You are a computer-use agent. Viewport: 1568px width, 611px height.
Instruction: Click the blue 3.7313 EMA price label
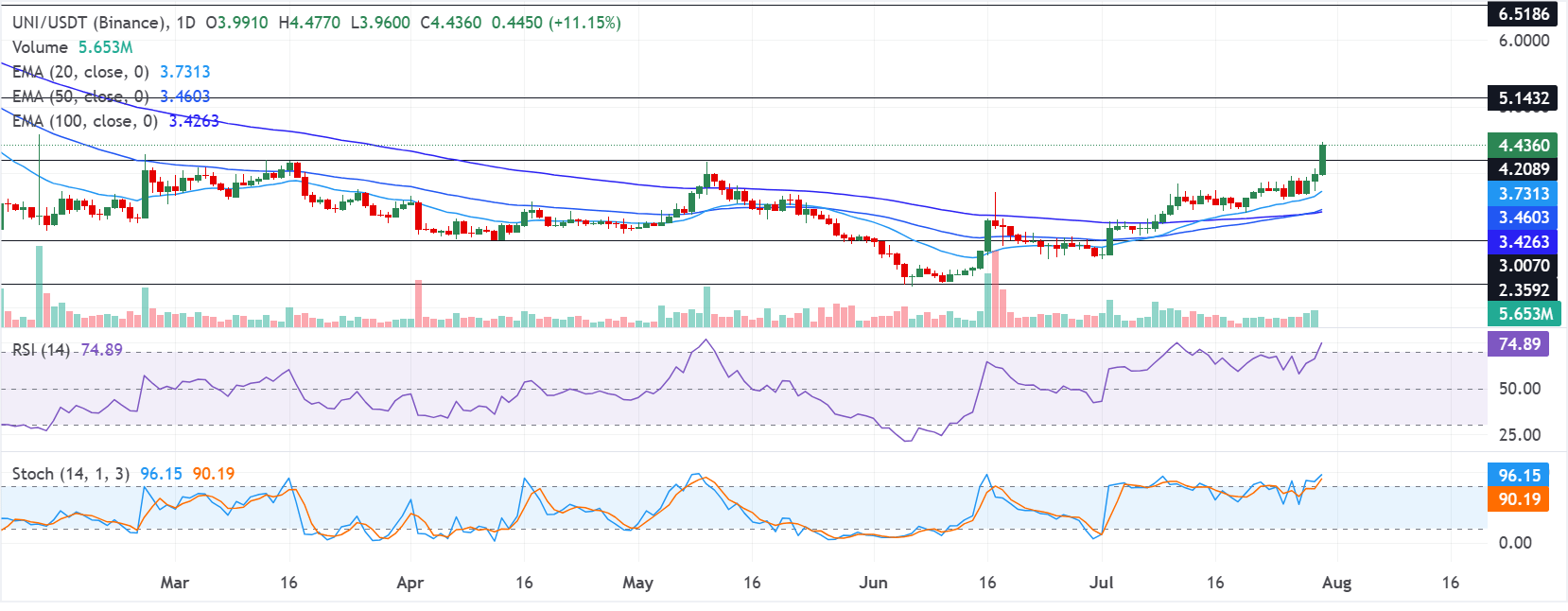point(1524,193)
